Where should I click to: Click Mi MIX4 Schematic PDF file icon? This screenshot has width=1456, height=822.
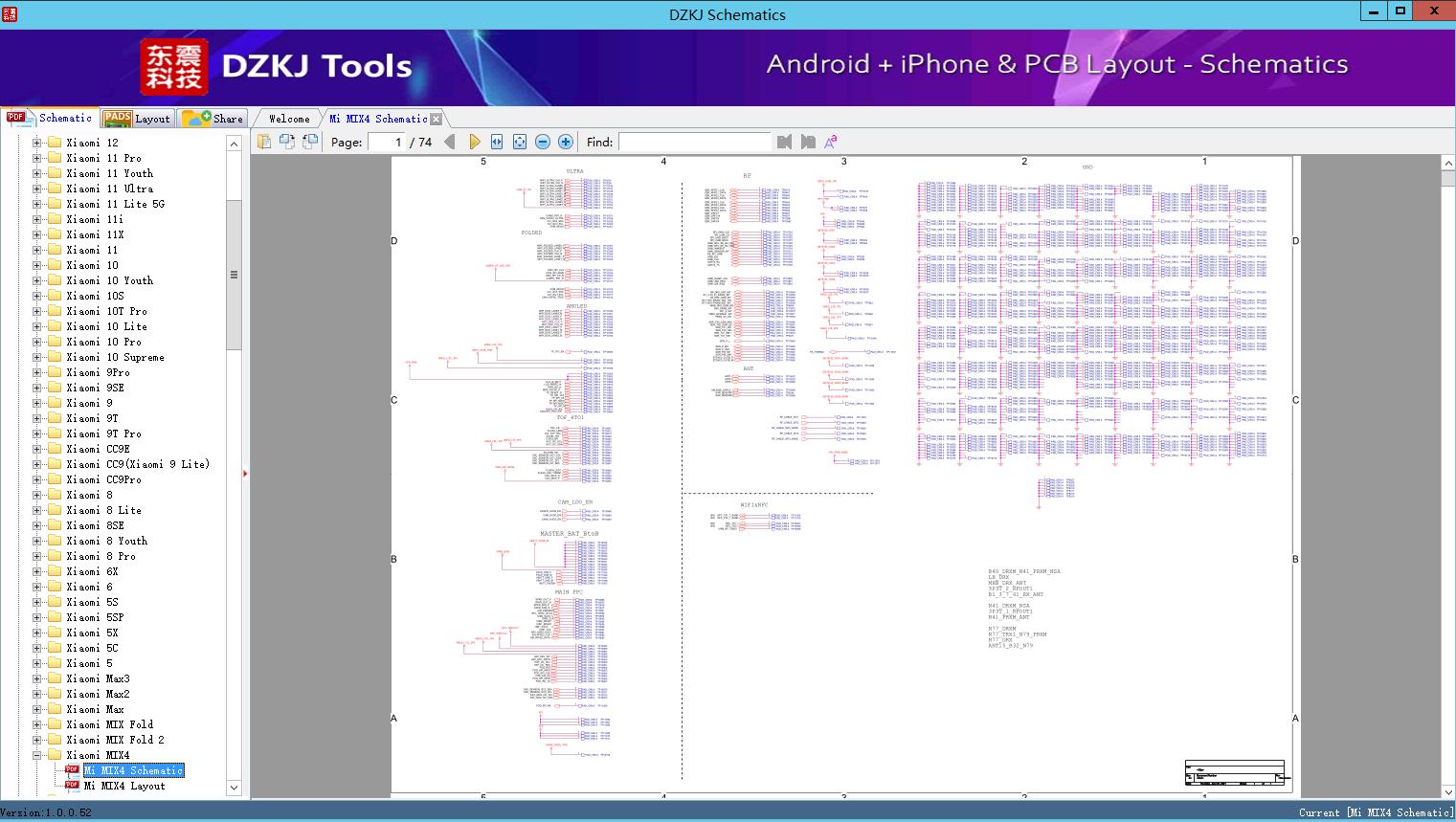(72, 770)
